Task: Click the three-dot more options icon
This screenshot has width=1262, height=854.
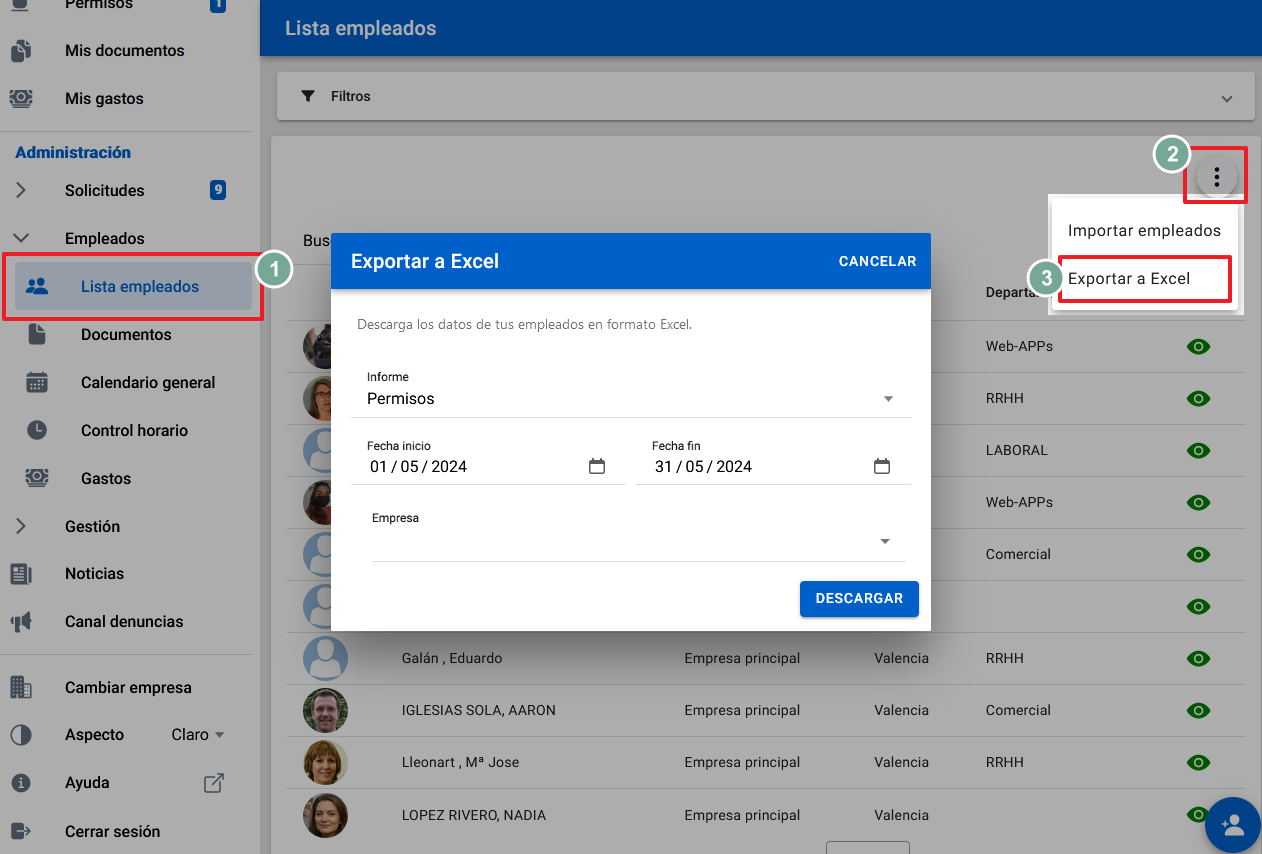Action: point(1216,178)
